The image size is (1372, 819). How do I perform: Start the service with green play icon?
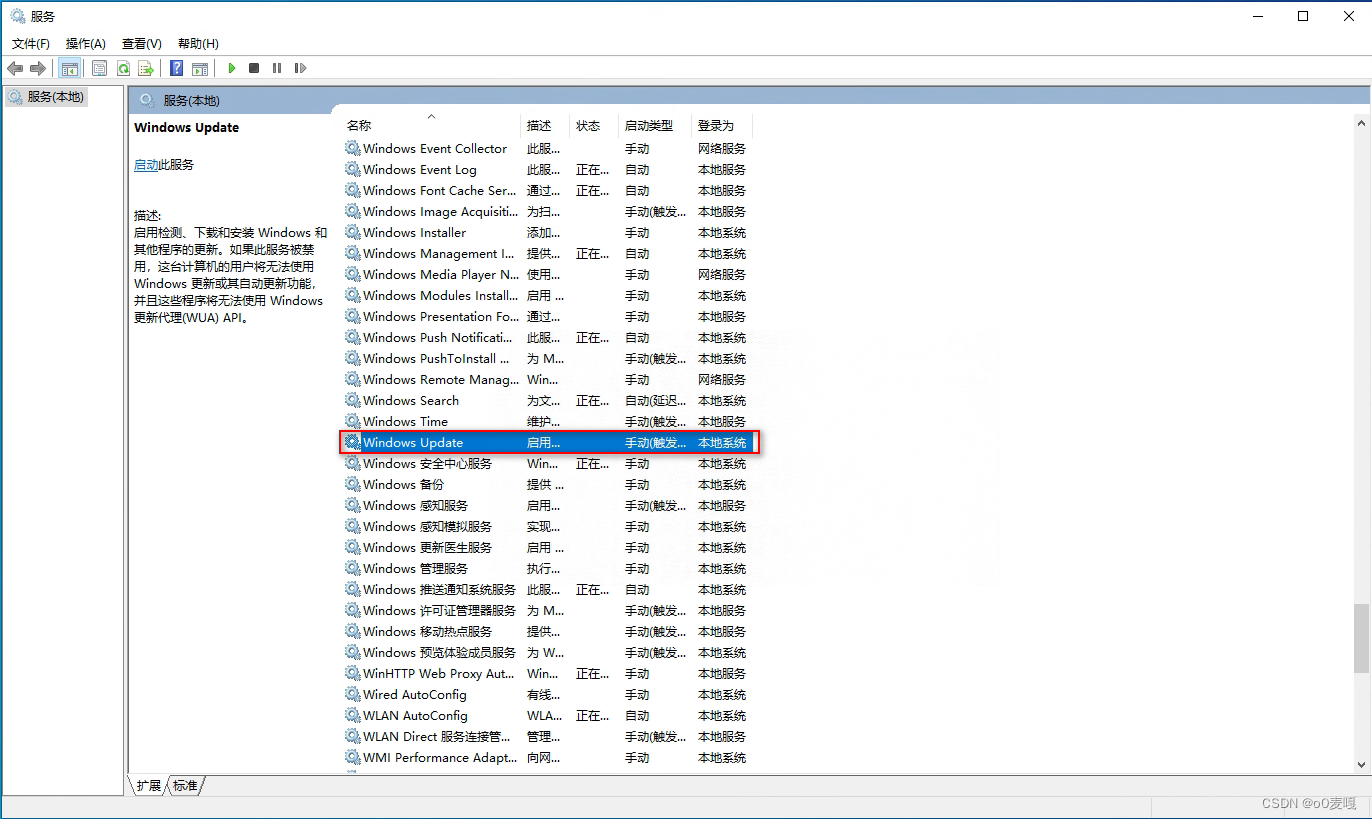[x=231, y=68]
